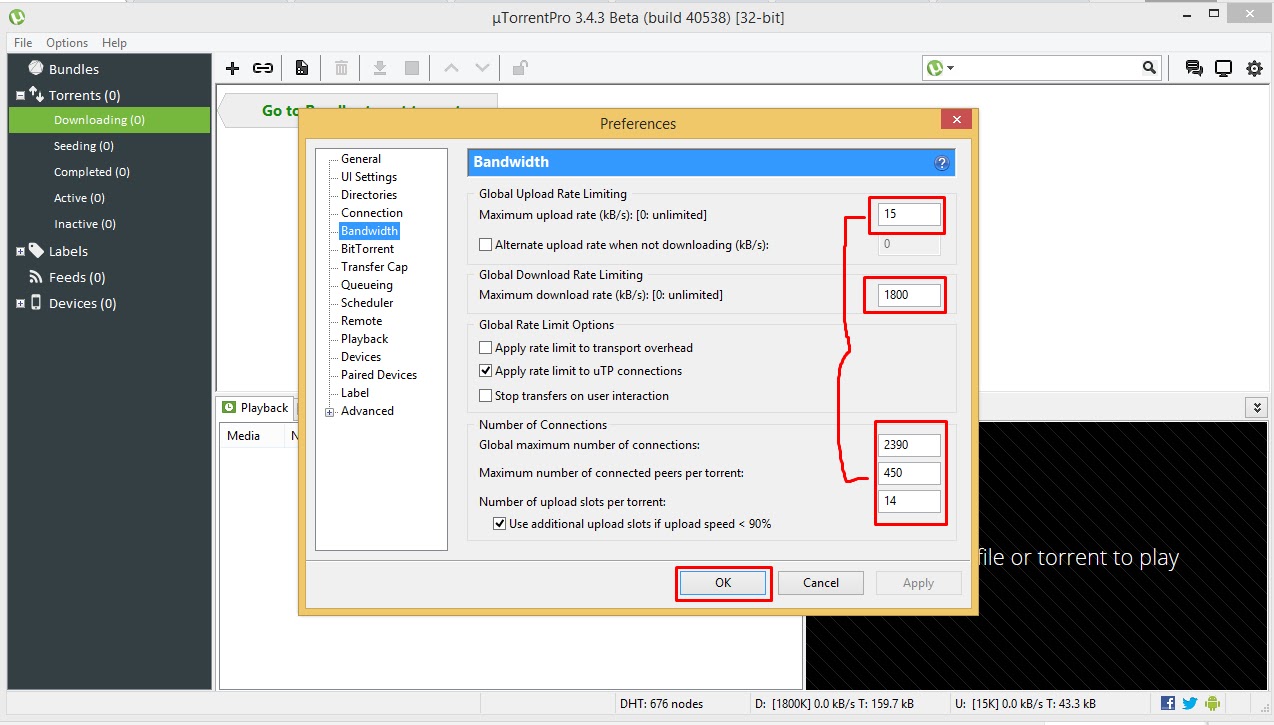
Task: Click the Twitter icon in status bar
Action: (1190, 703)
